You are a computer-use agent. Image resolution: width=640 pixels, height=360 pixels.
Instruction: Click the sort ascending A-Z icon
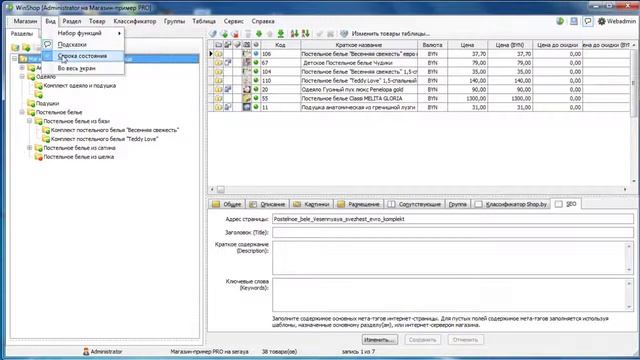[x=294, y=34]
